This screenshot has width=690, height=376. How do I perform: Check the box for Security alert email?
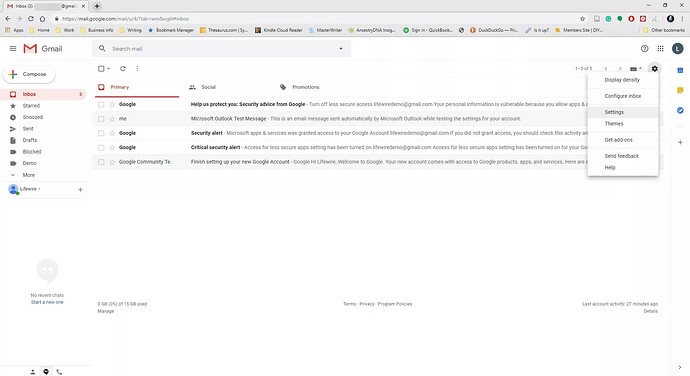click(101, 133)
